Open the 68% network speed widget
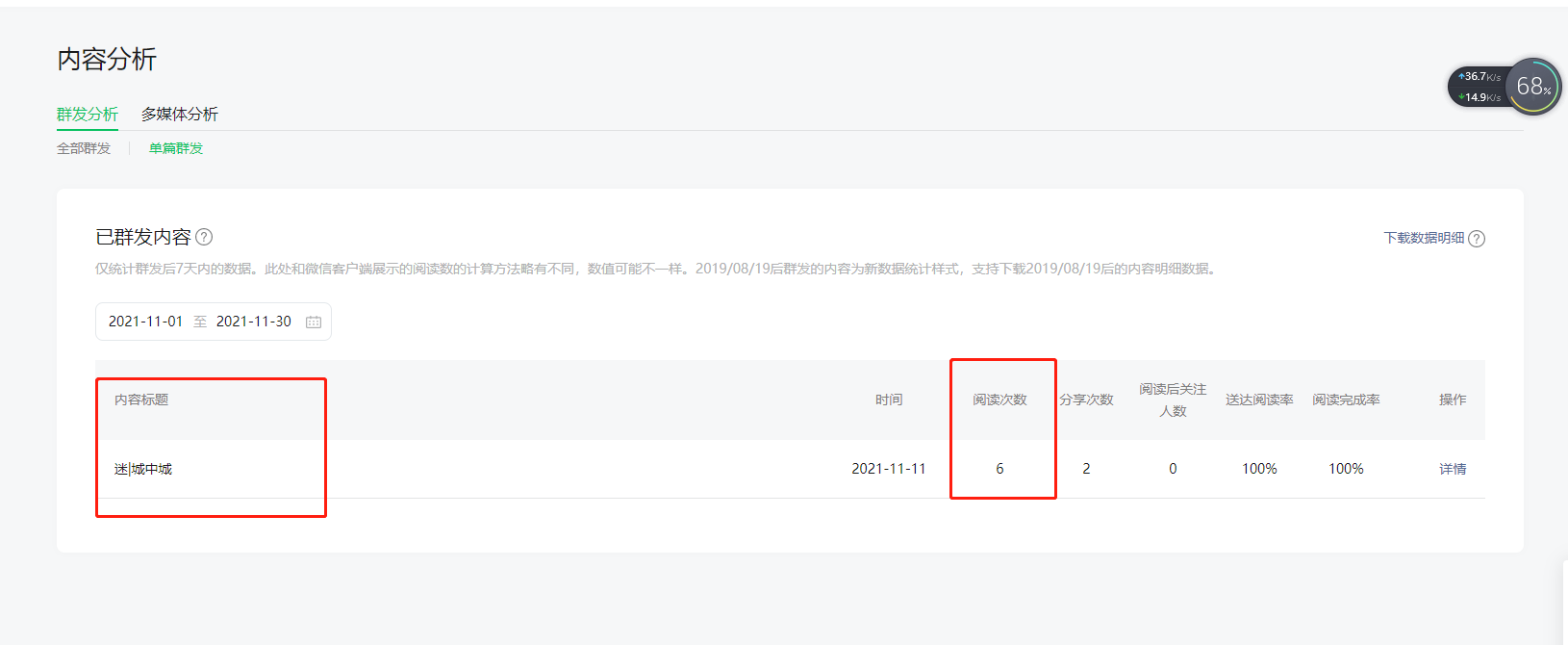Image resolution: width=1568 pixels, height=645 pixels. click(1533, 87)
